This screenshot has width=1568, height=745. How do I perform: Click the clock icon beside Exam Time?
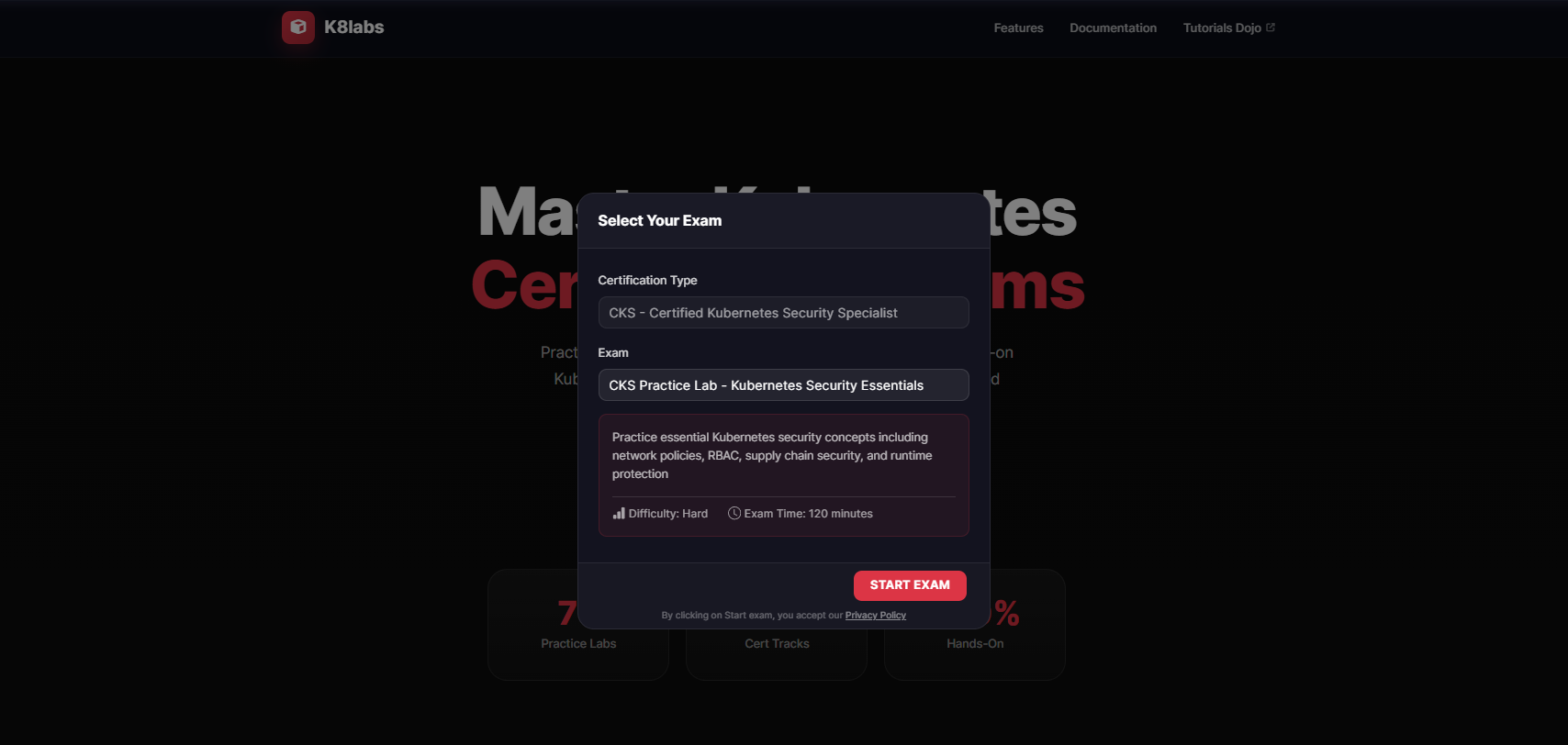pyautogui.click(x=734, y=514)
